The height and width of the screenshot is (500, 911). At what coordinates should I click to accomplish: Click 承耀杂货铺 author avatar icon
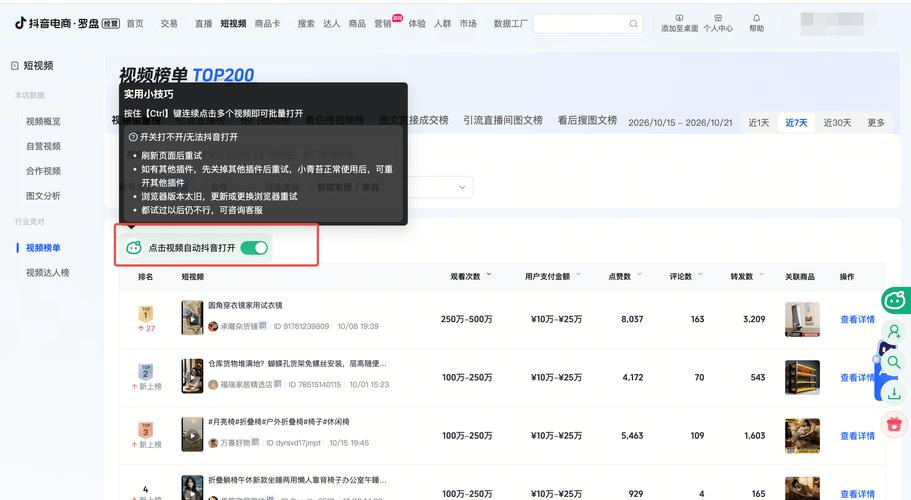click(213, 326)
